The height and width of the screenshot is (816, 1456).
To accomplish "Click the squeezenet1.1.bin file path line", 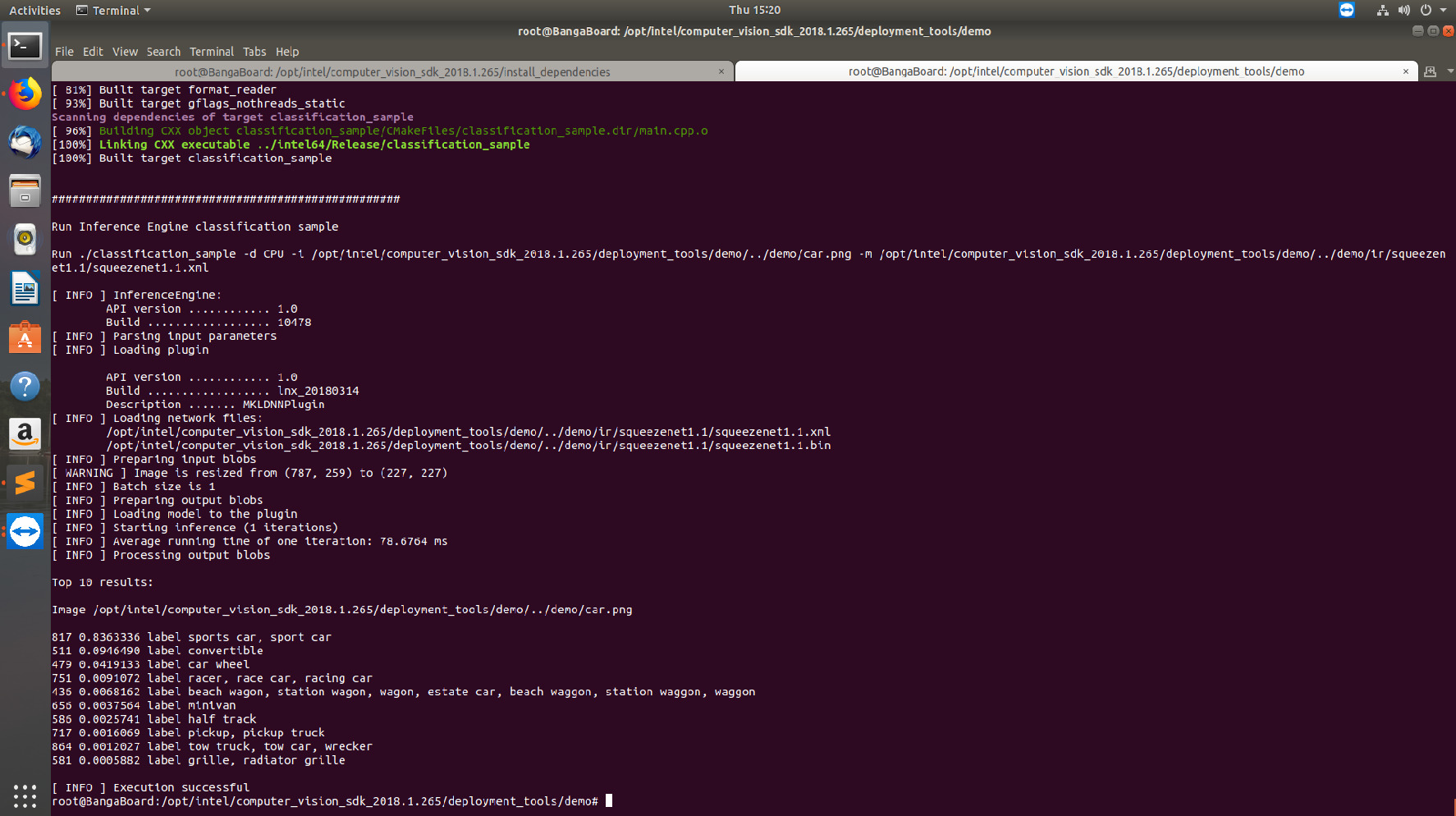I will pos(468,446).
